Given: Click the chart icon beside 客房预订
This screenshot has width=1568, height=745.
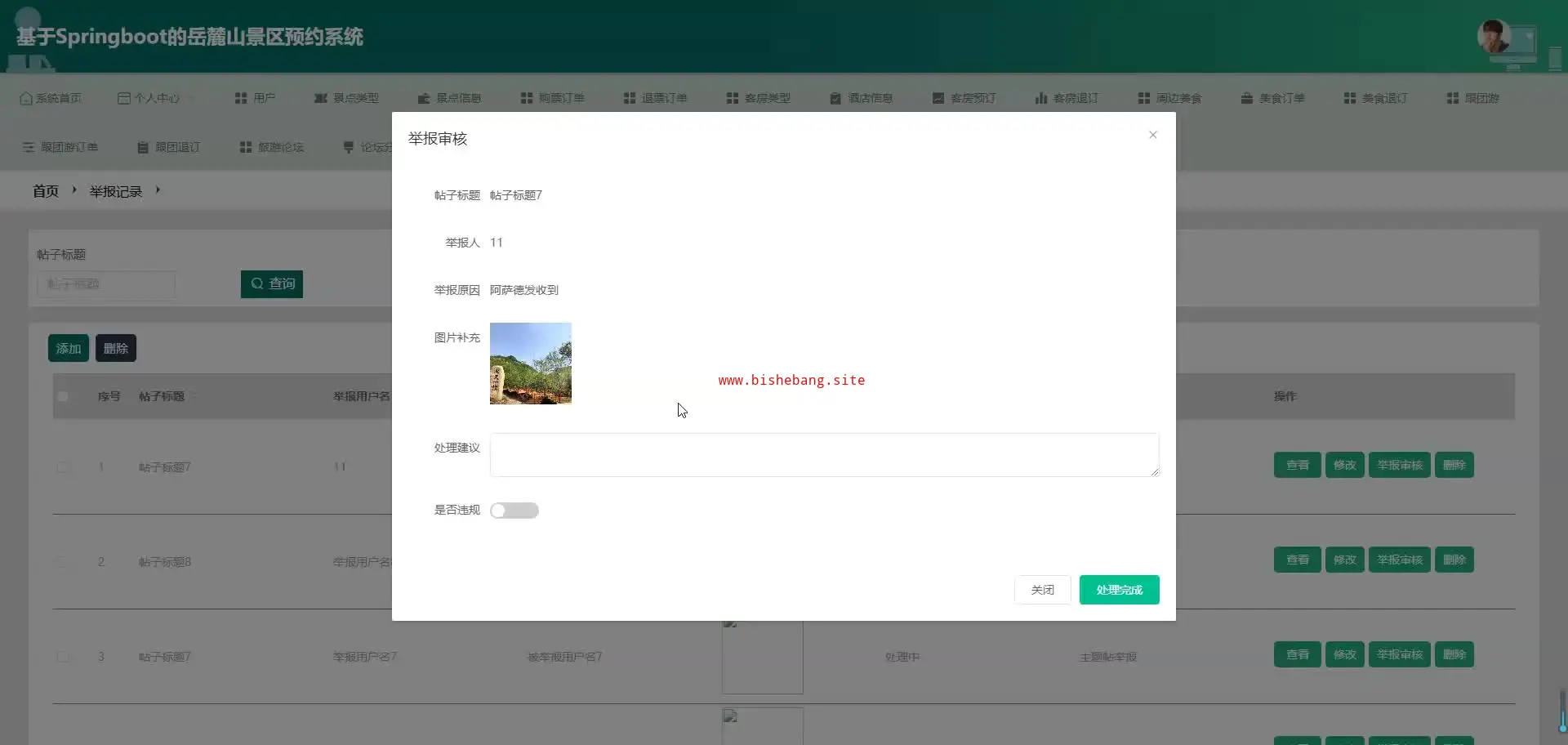Looking at the screenshot, I should (938, 98).
